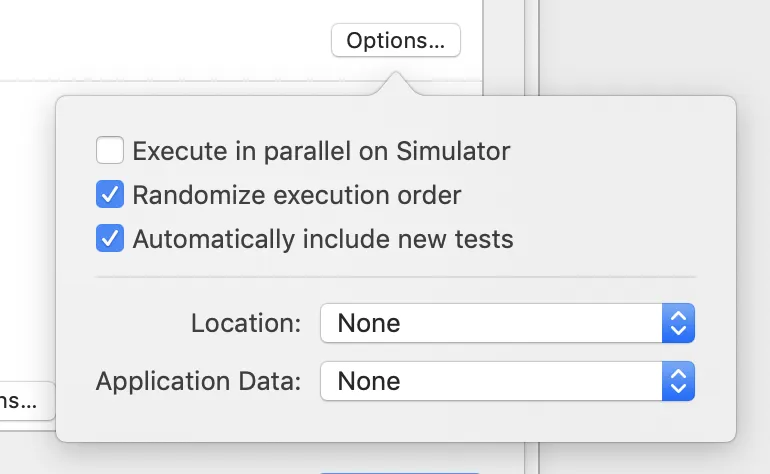Image resolution: width=770 pixels, height=474 pixels.
Task: Open the Application Data dropdown menu
Action: click(506, 381)
